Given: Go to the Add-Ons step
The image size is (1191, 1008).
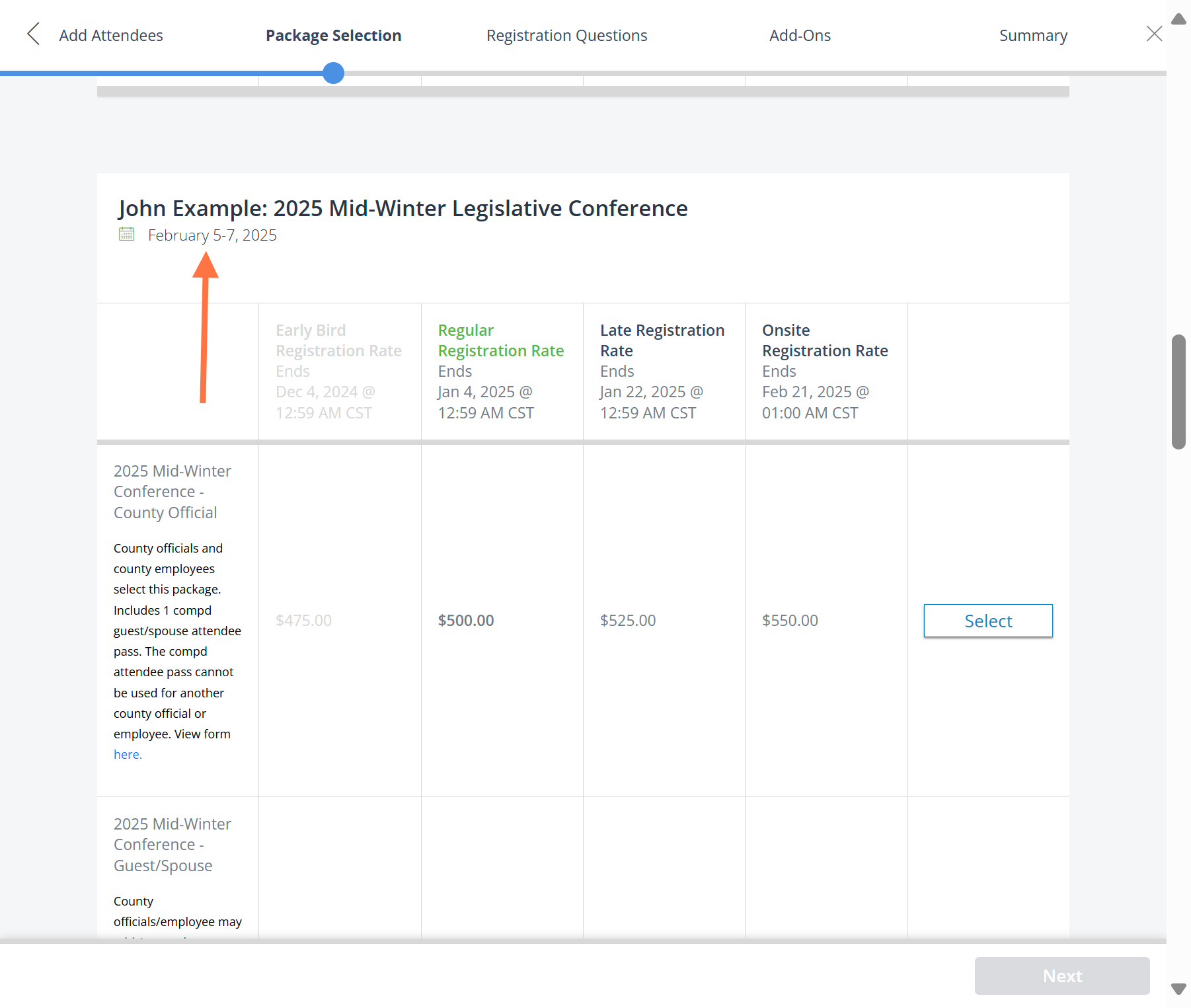Looking at the screenshot, I should click(800, 35).
